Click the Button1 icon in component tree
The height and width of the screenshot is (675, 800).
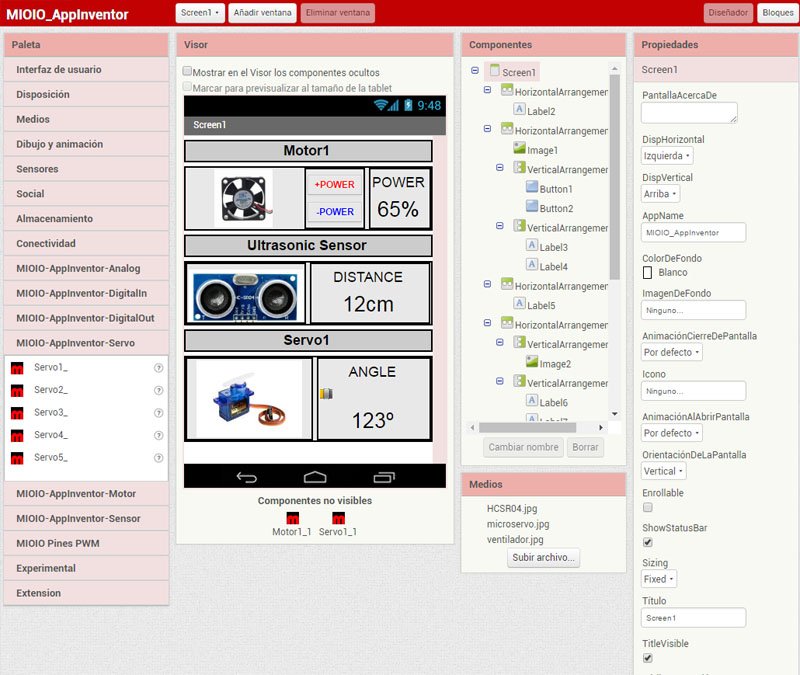point(532,187)
